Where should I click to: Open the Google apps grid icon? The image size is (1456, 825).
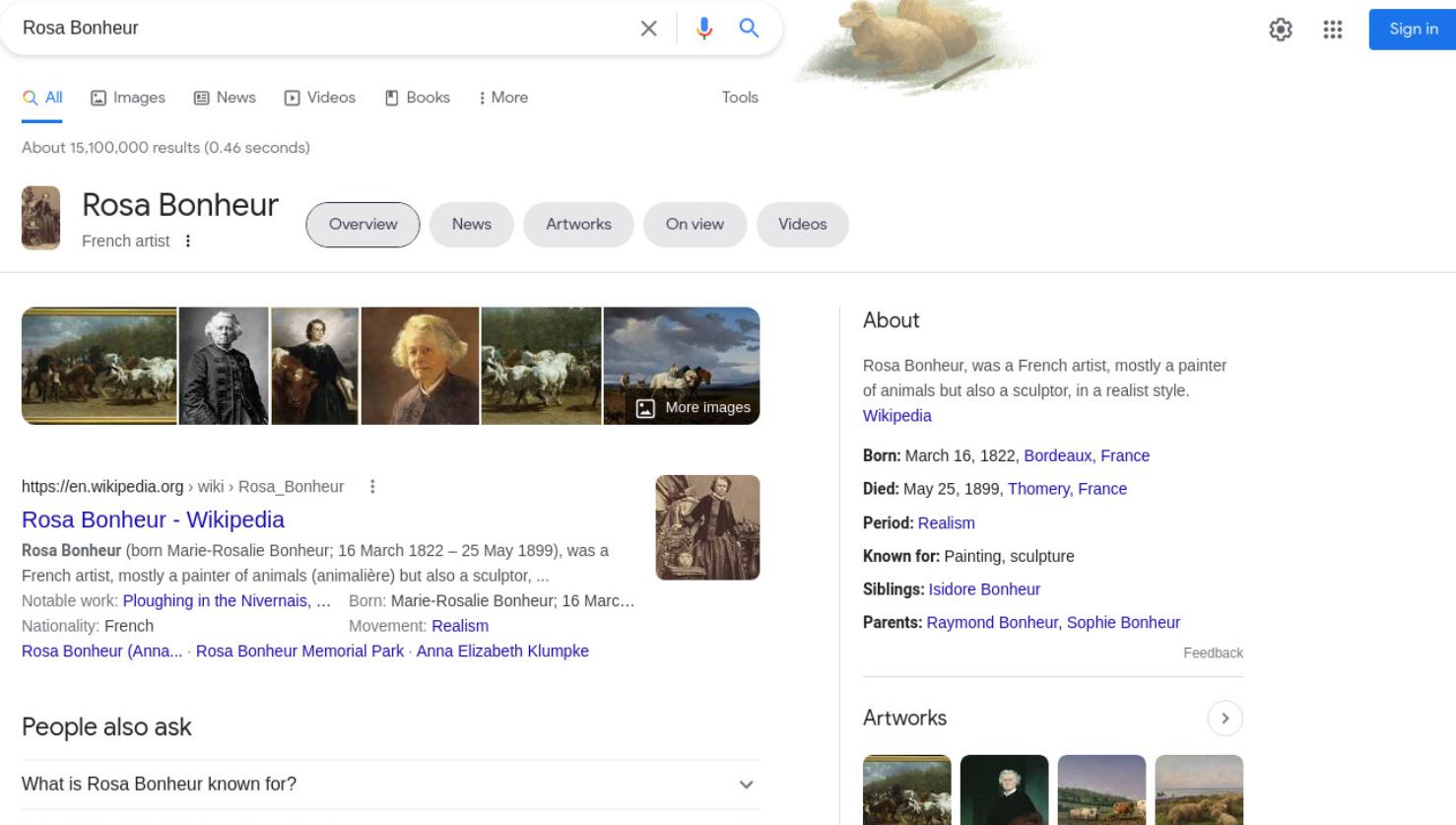pos(1333,30)
